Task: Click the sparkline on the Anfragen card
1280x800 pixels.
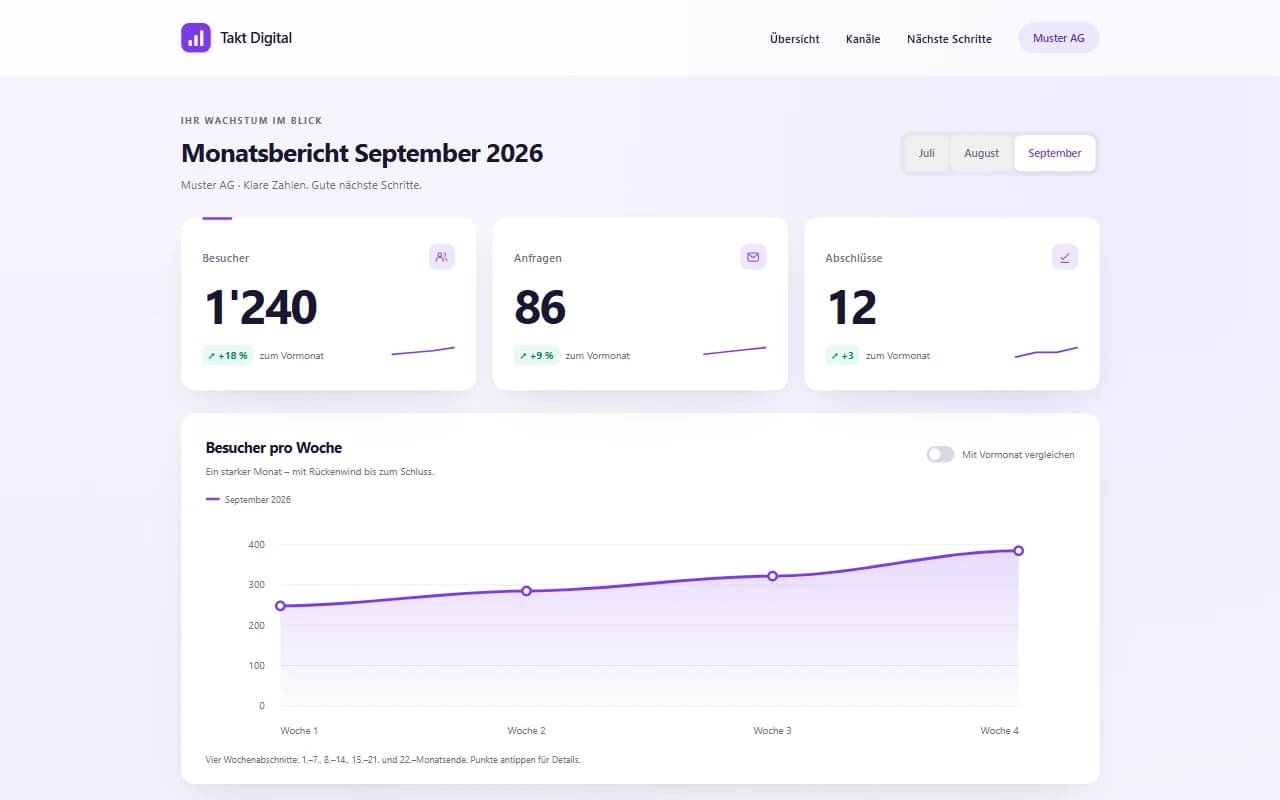Action: tap(735, 351)
